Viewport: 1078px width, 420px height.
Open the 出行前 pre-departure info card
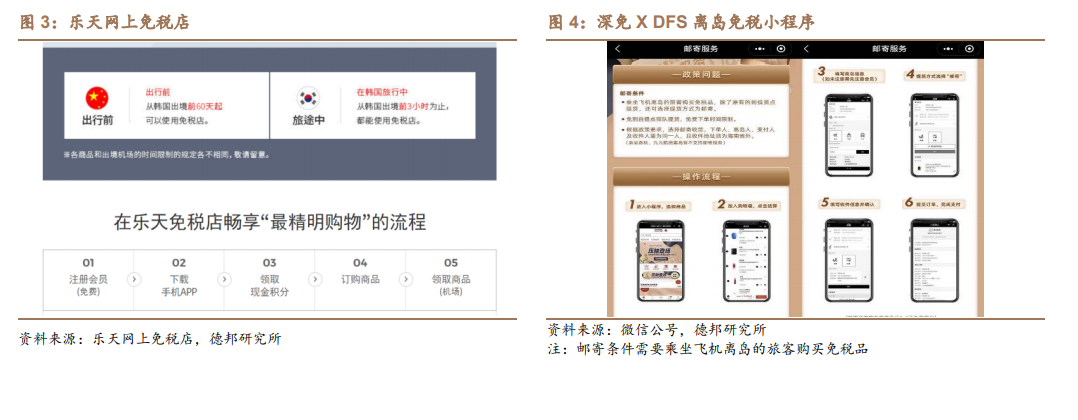click(166, 105)
